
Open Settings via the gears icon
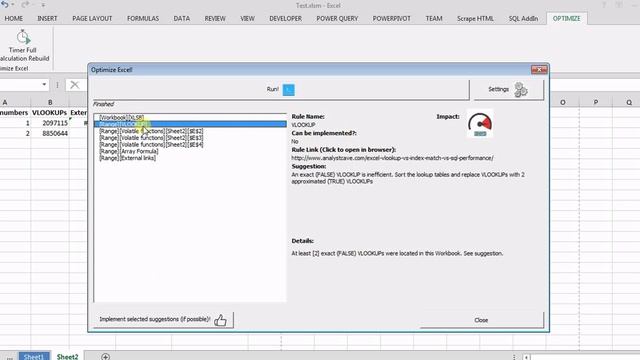pyautogui.click(x=521, y=89)
